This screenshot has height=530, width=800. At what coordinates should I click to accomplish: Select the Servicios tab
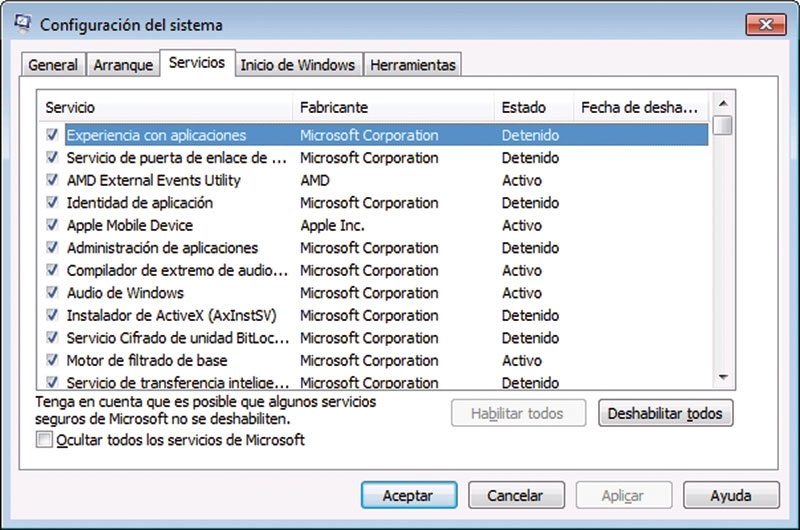(197, 63)
